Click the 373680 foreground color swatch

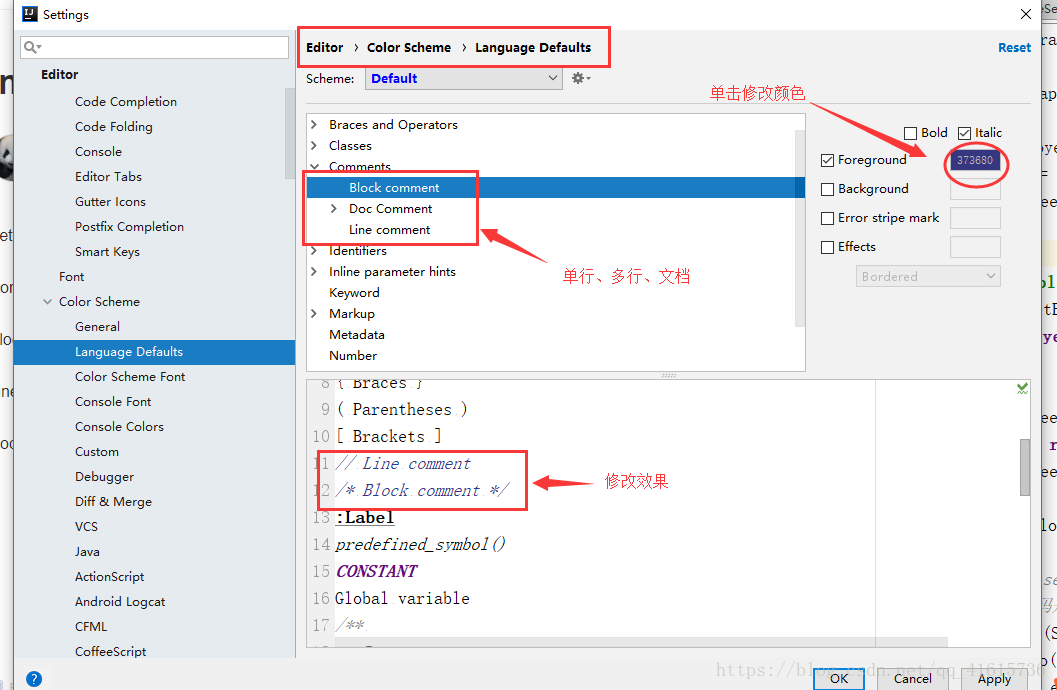click(975, 160)
